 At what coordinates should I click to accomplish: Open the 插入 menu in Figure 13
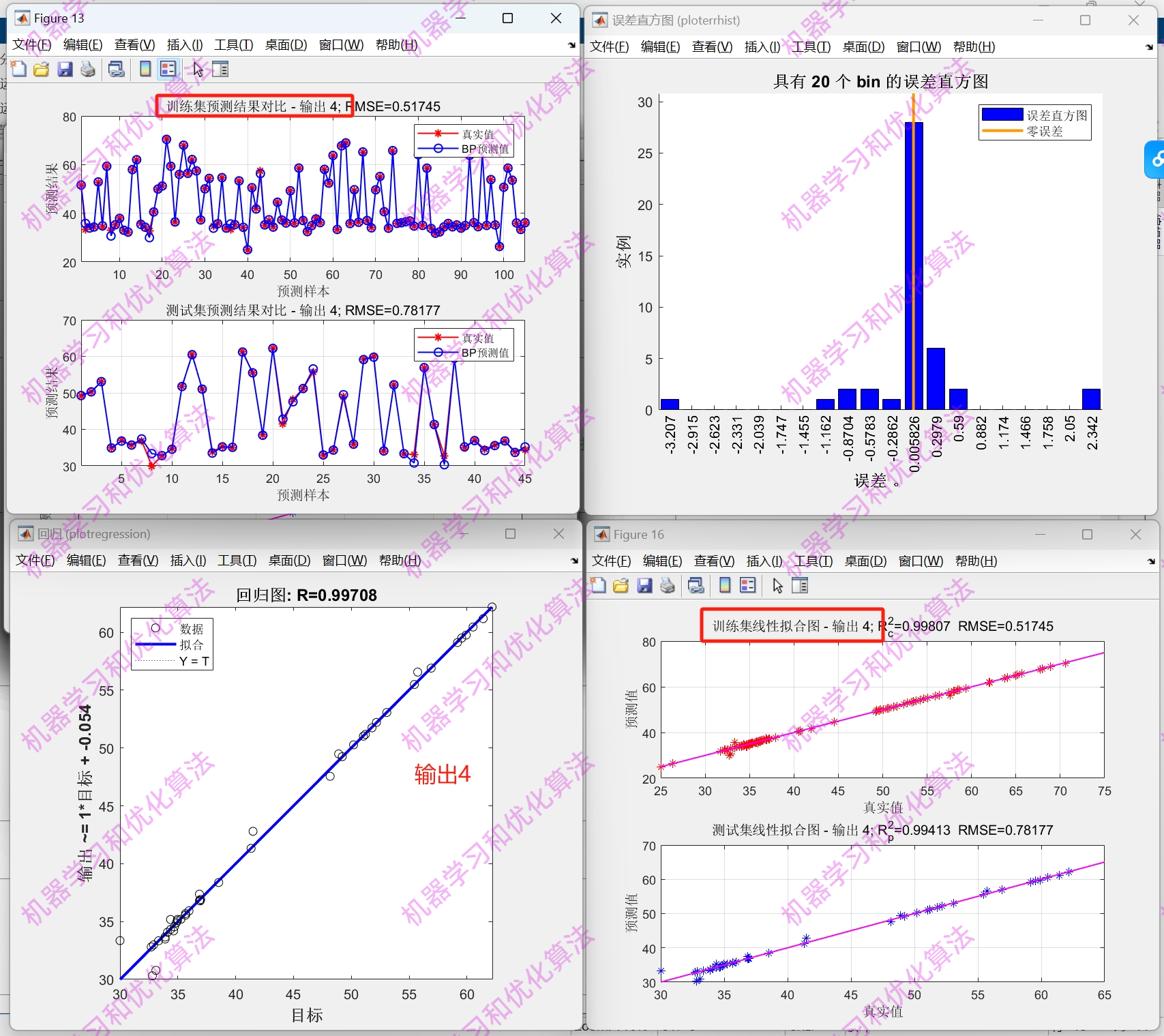pyautogui.click(x=183, y=45)
